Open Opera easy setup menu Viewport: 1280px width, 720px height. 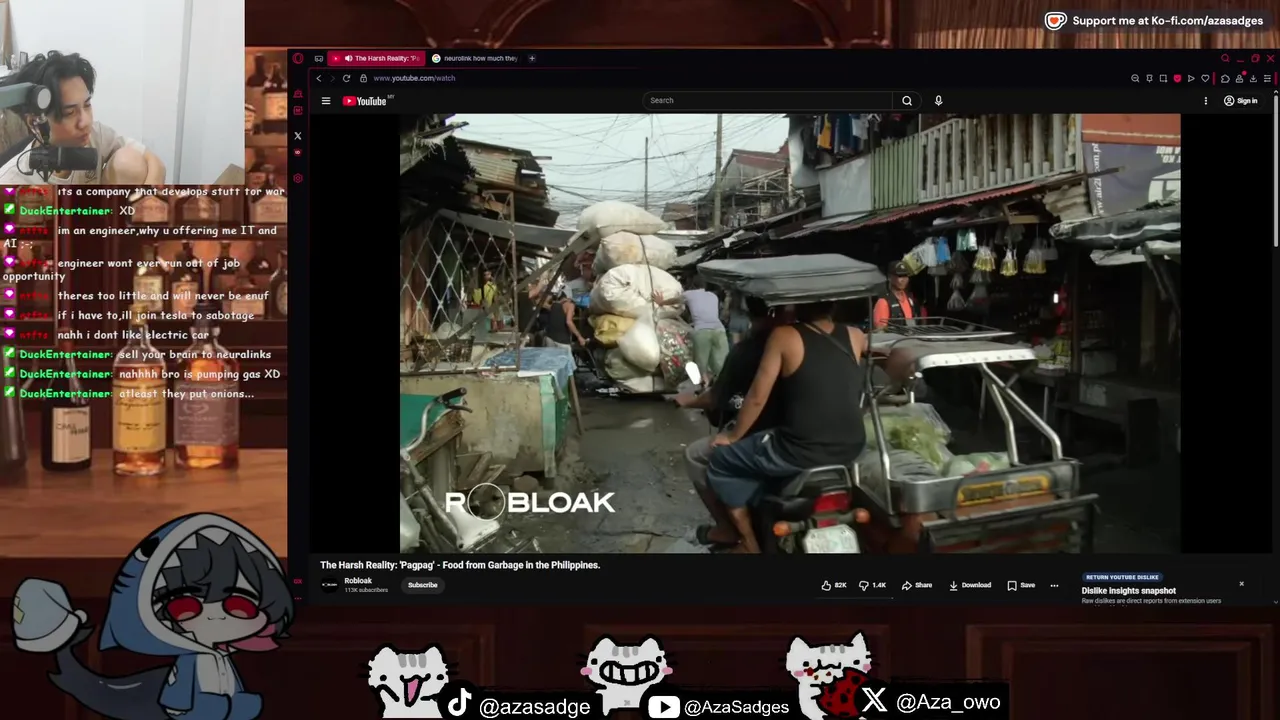click(x=1267, y=78)
